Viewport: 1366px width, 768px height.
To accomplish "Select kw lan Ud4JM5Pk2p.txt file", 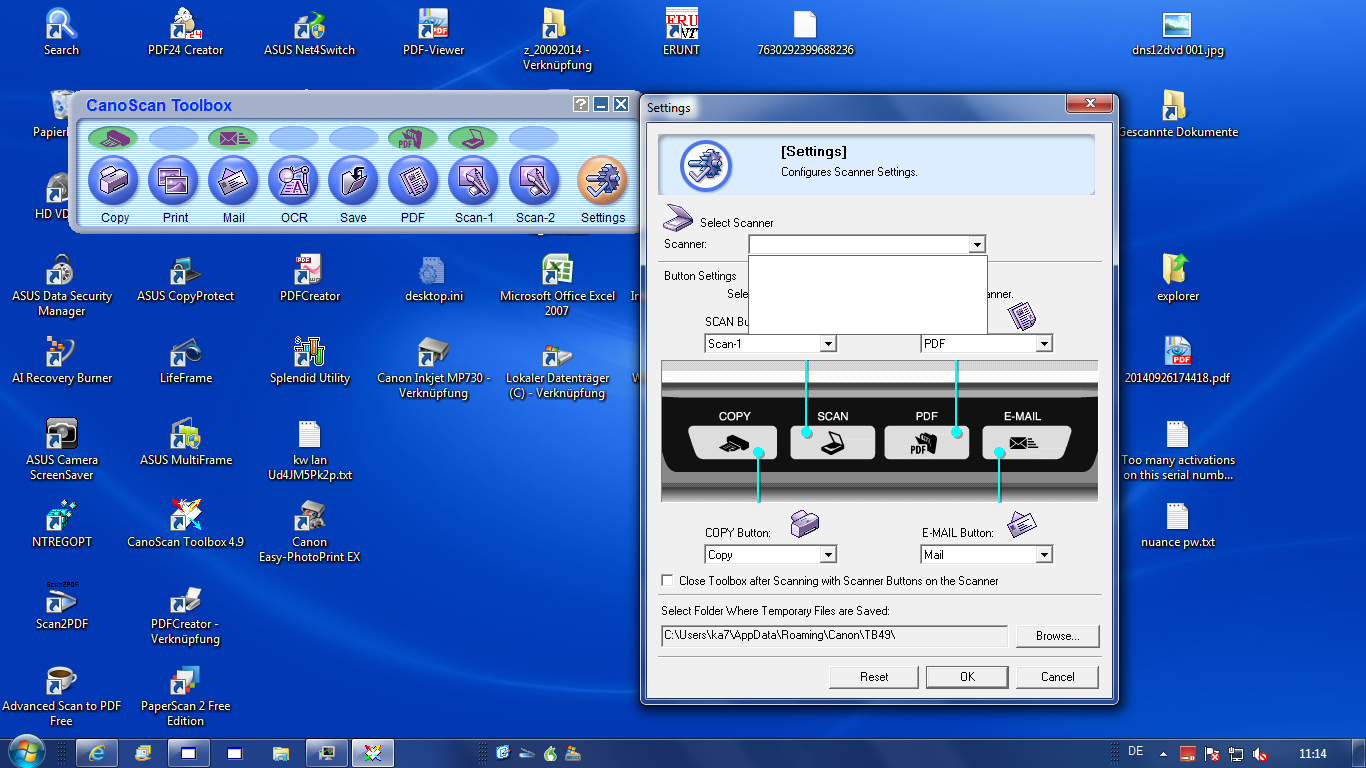I will [309, 450].
